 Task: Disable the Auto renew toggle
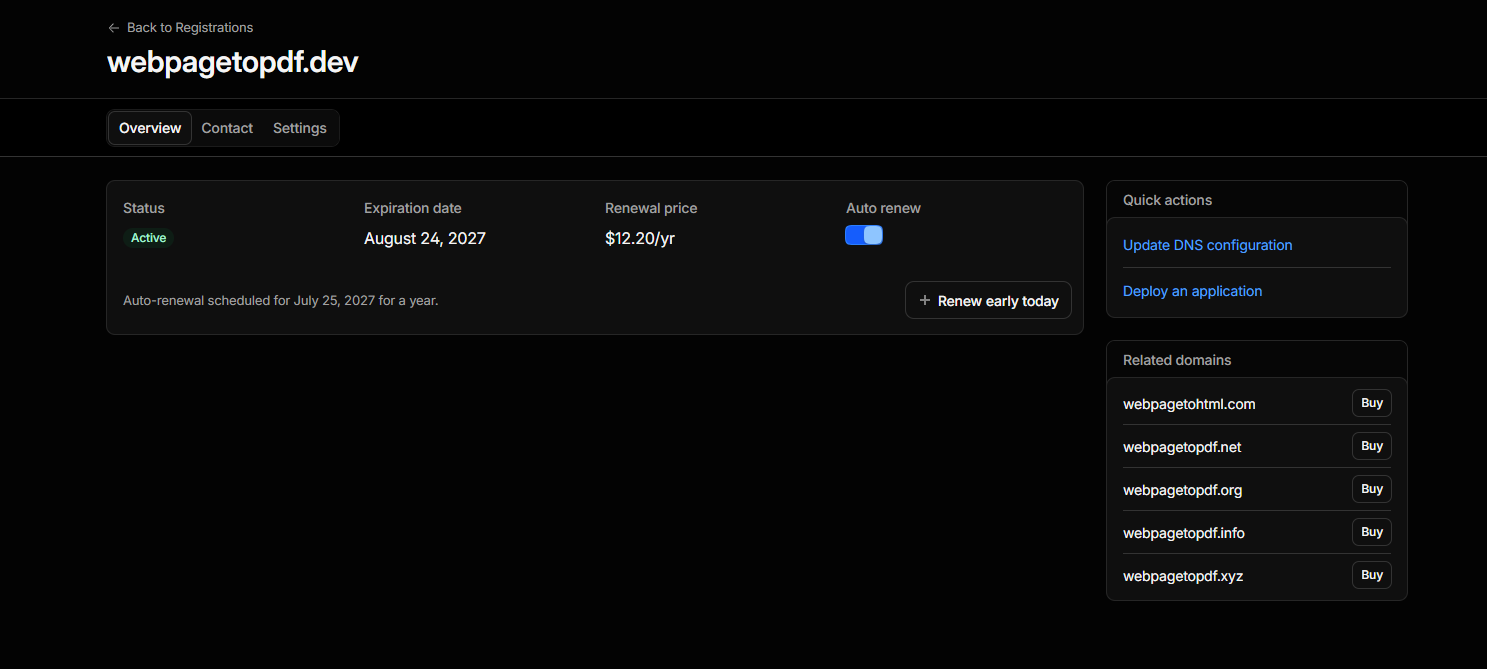864,235
